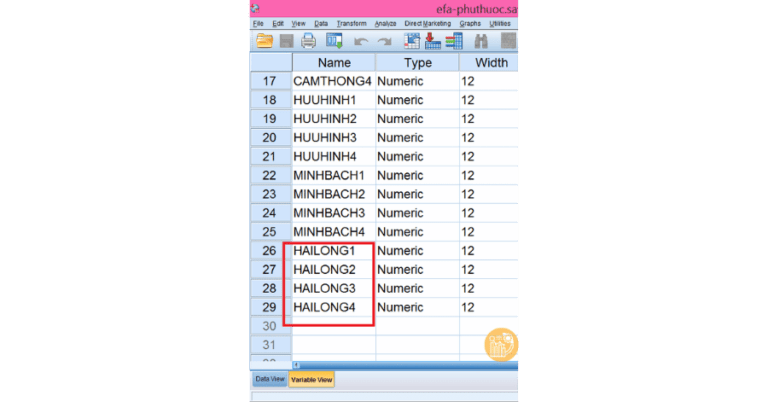Click the Go to variable icon
Screen dimensions: 768x402
[x=432, y=41]
